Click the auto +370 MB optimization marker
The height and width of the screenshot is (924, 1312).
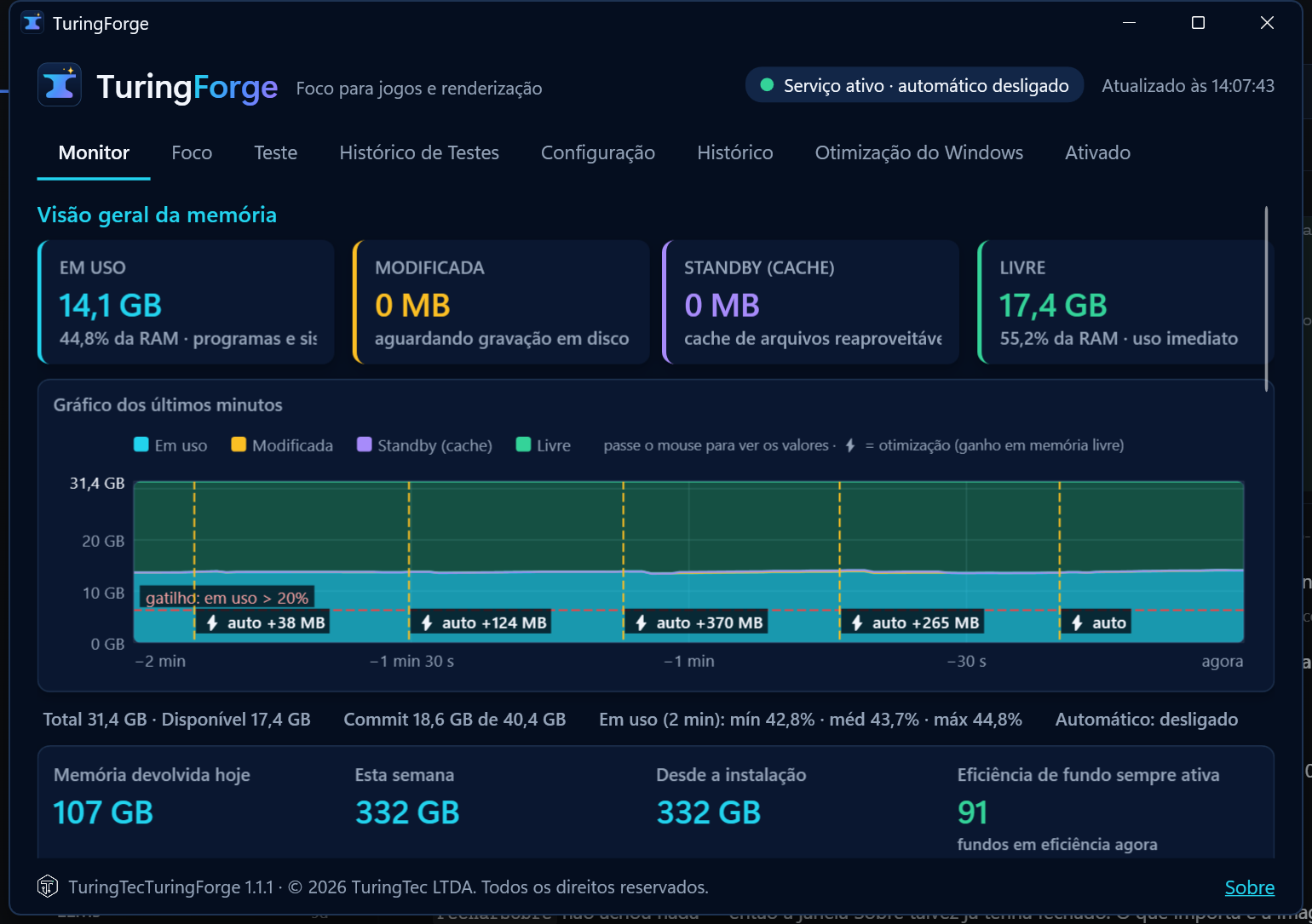698,623
